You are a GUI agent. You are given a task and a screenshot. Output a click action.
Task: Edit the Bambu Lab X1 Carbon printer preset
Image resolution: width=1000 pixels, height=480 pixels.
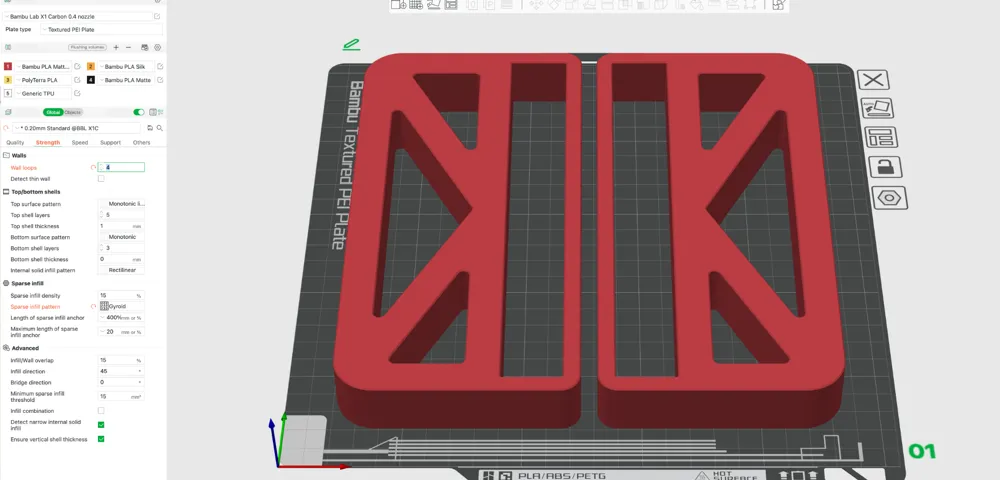pos(158,16)
